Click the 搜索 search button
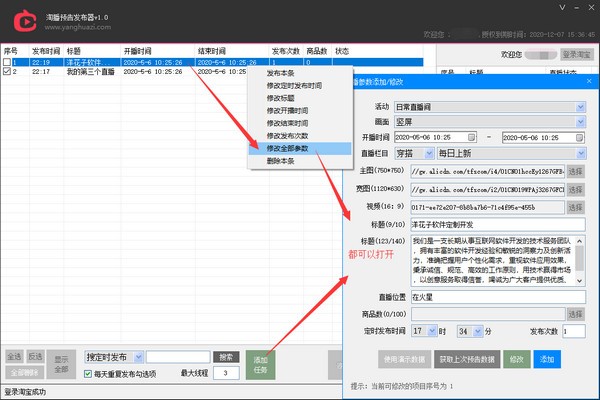This screenshot has width=600, height=400. pos(227,356)
